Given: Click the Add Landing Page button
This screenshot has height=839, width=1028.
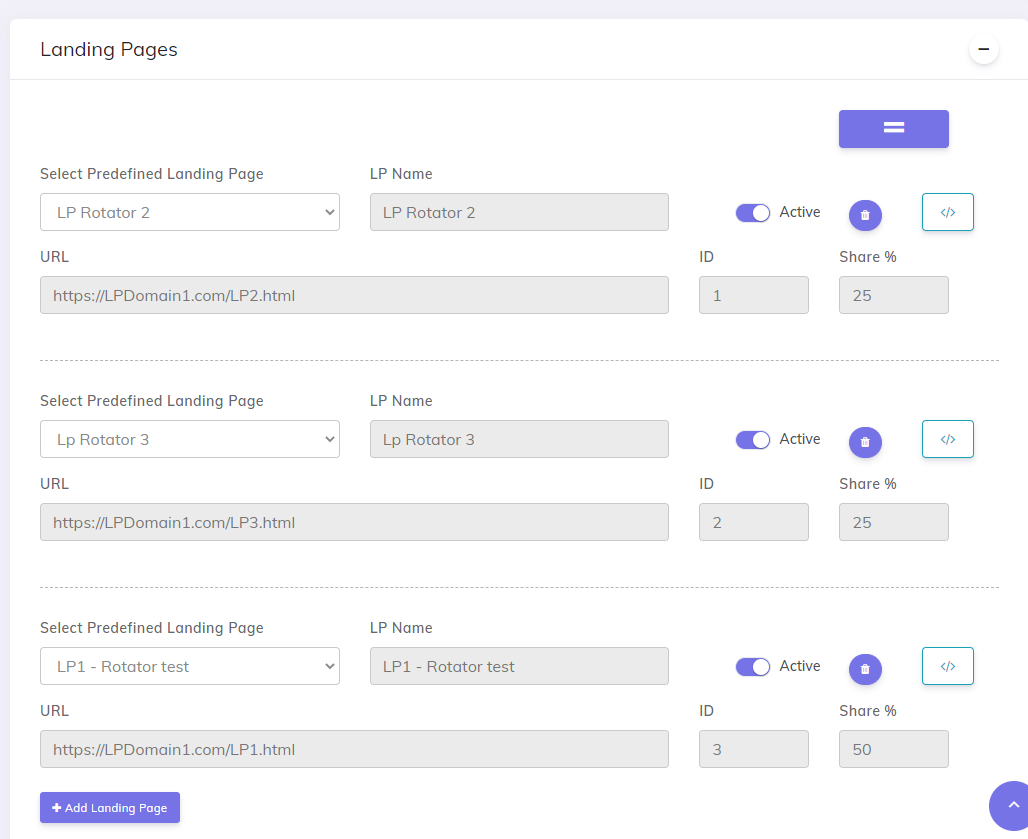Looking at the screenshot, I should (109, 807).
